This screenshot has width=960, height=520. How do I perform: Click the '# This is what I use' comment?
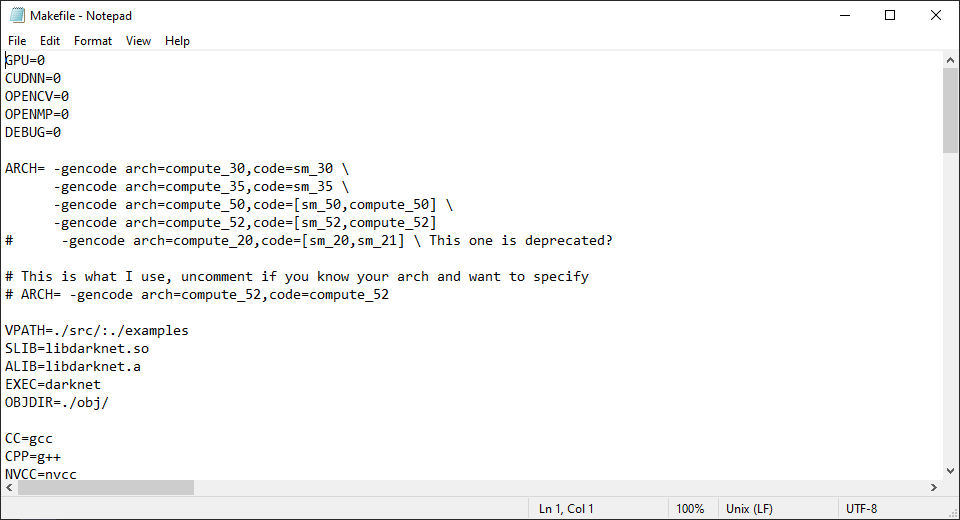pos(297,277)
